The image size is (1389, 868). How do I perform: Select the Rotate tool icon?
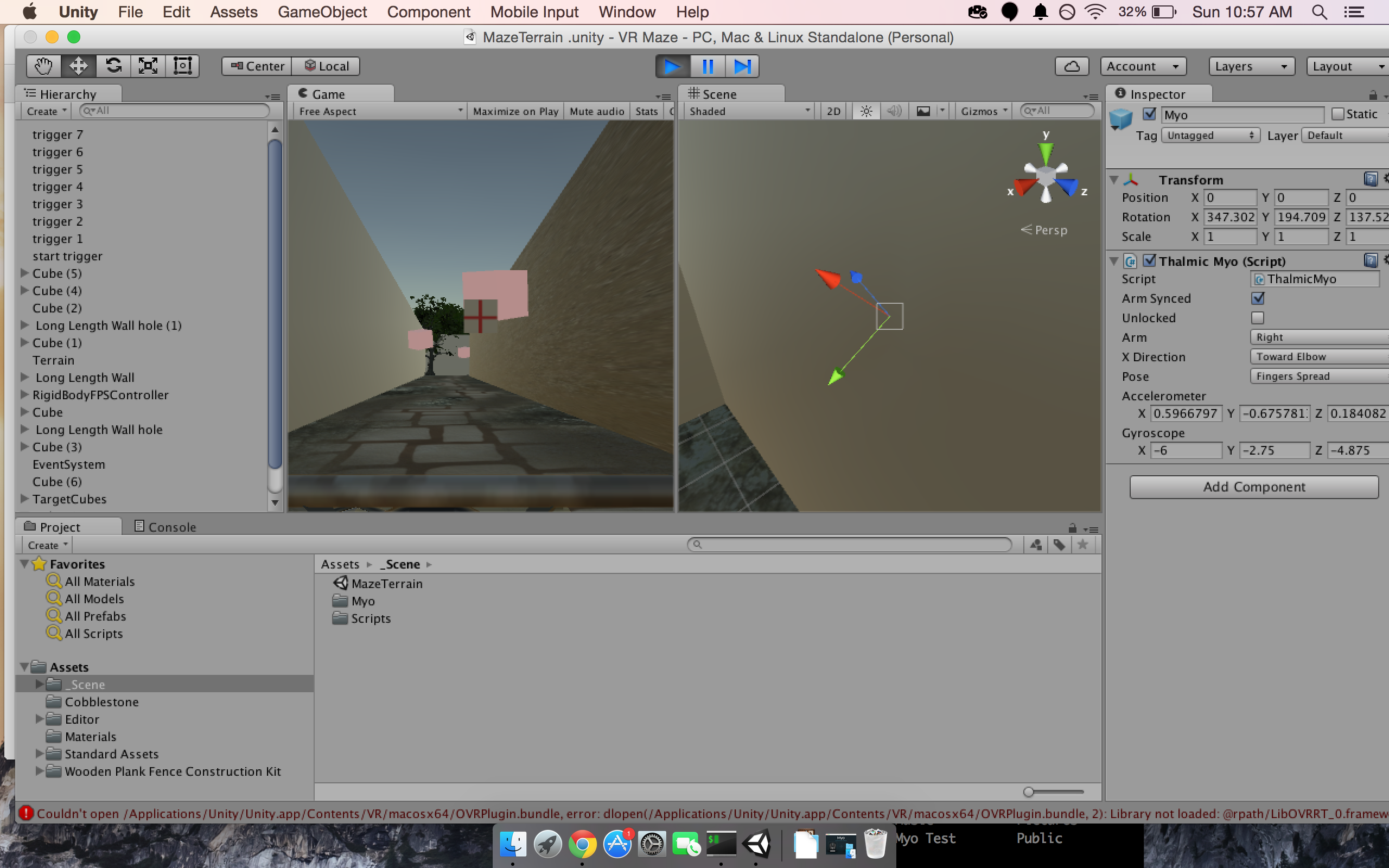[x=113, y=66]
